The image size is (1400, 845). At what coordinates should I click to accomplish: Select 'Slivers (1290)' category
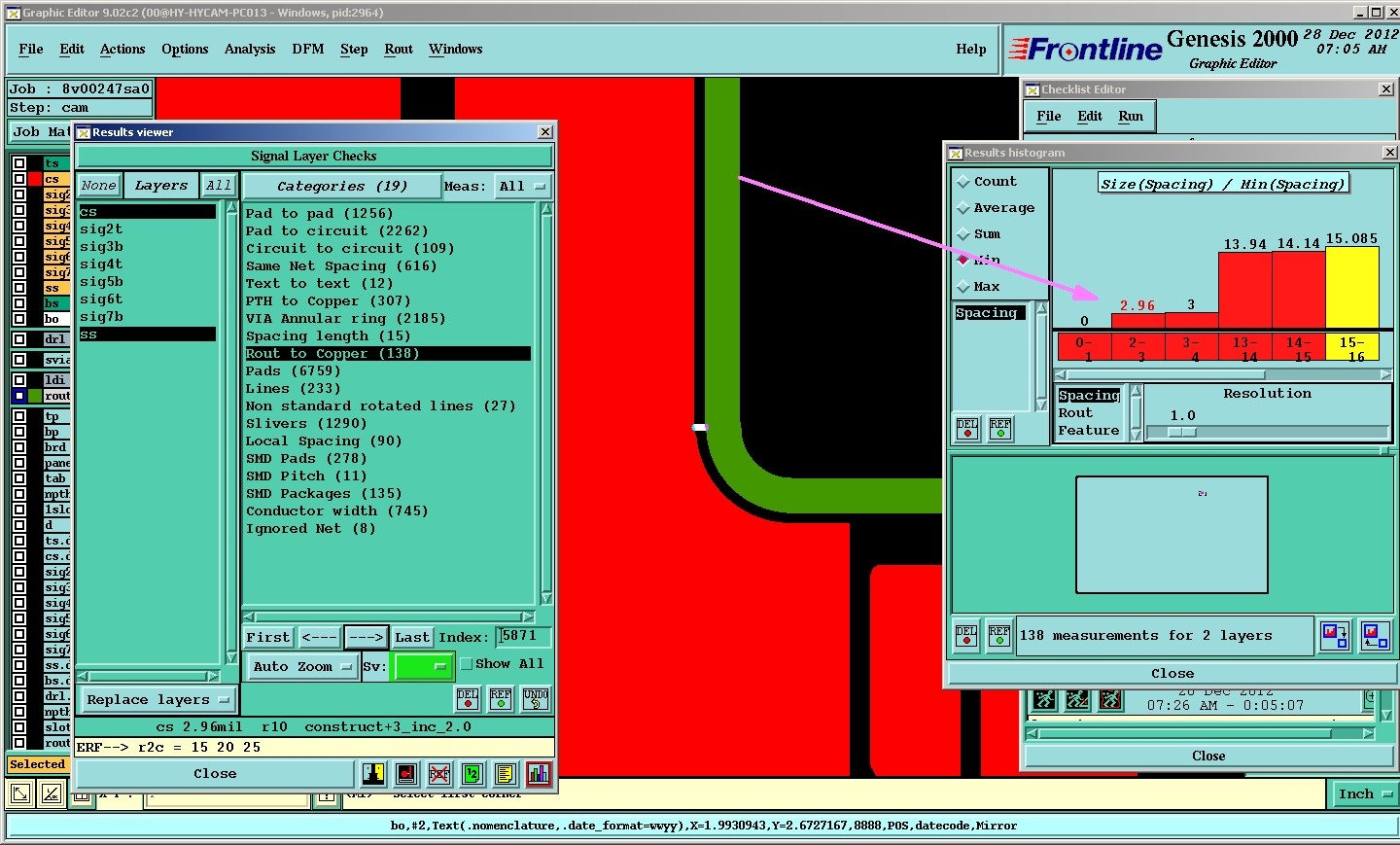click(x=306, y=424)
